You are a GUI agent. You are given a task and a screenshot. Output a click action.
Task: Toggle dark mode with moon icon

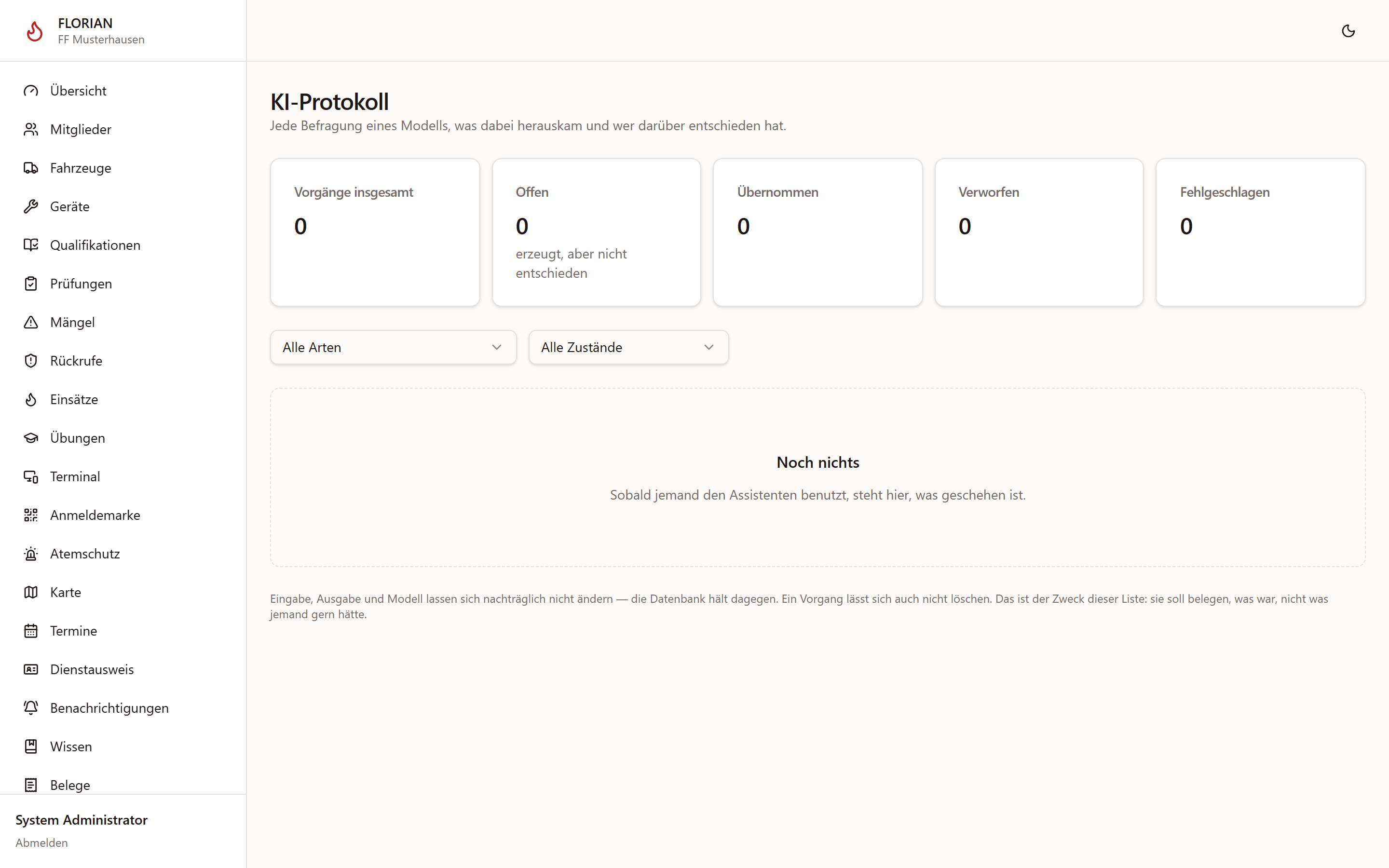1348,31
